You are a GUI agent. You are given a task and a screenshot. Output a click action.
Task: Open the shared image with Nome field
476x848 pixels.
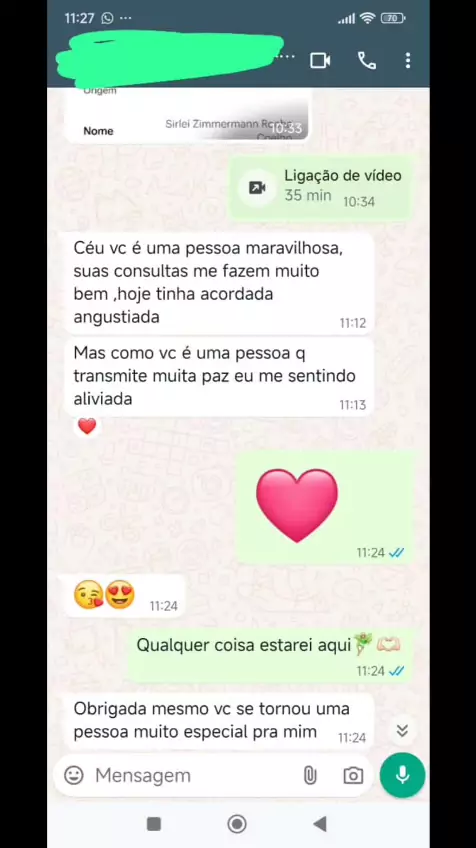[x=187, y=115]
